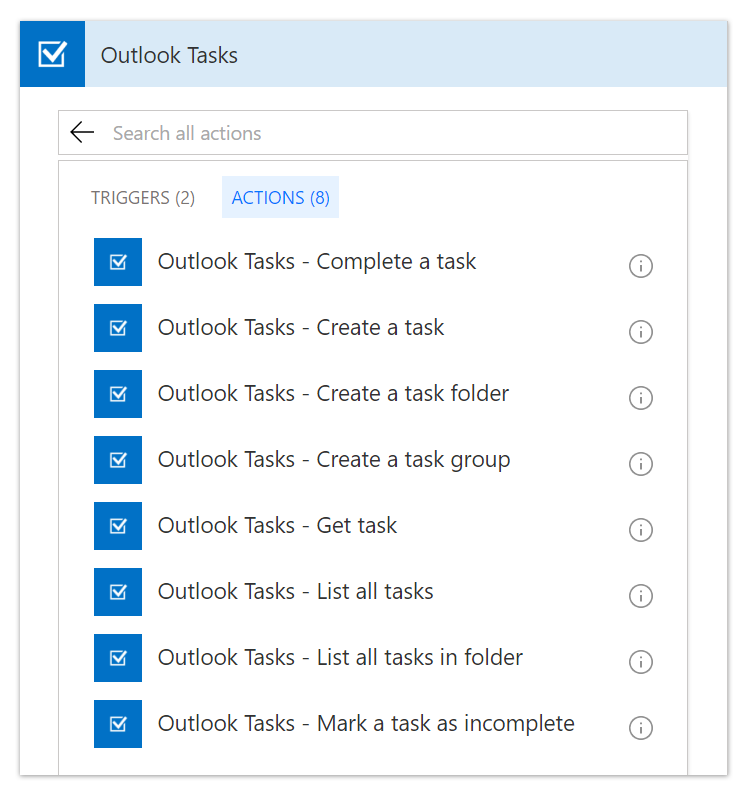
Task: Show info for Create a task
Action: coord(640,332)
